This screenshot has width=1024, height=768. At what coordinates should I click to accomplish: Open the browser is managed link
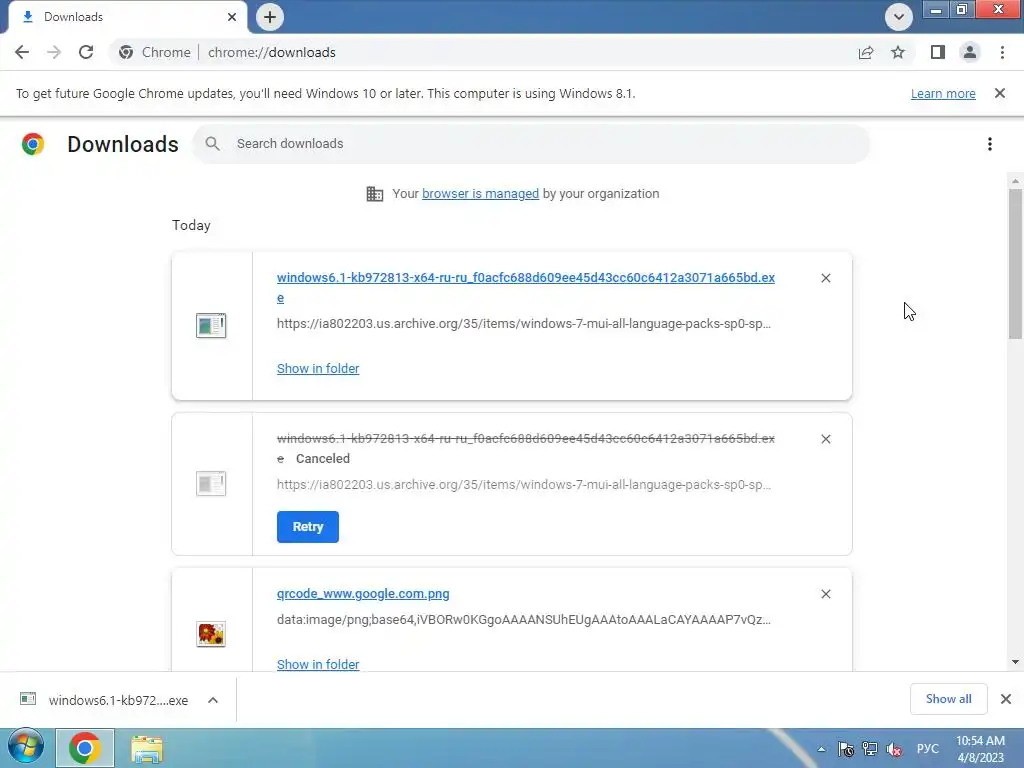point(481,194)
